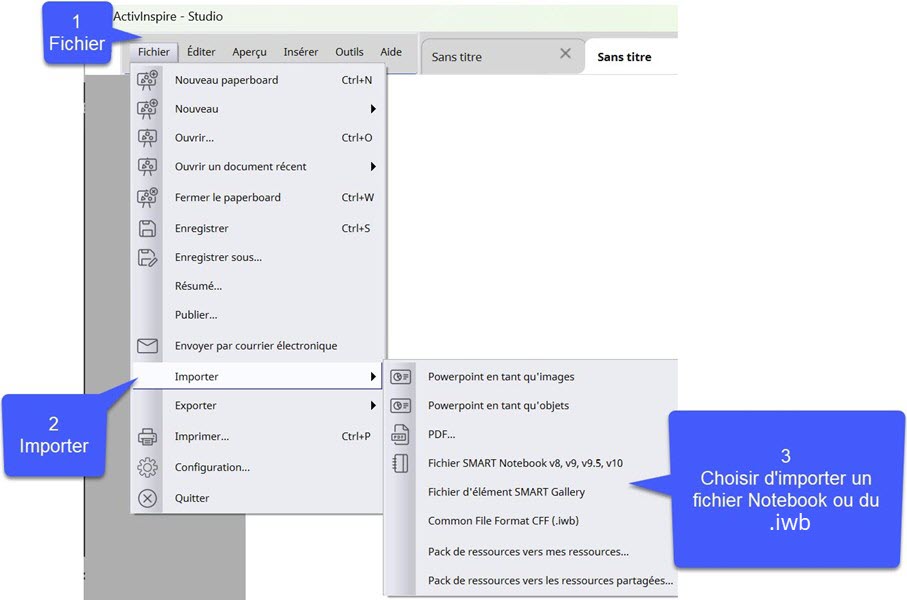Click the circled X Quitter icon

click(148, 498)
